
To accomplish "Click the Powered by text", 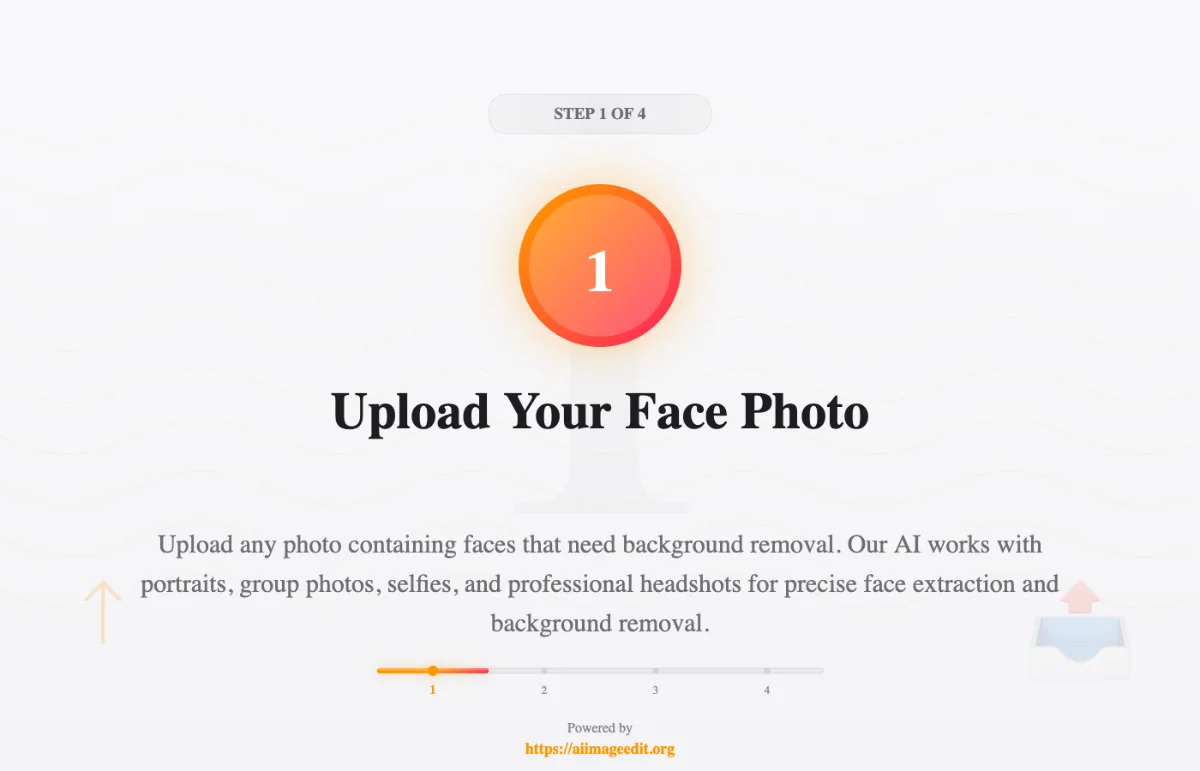I will click(x=600, y=728).
